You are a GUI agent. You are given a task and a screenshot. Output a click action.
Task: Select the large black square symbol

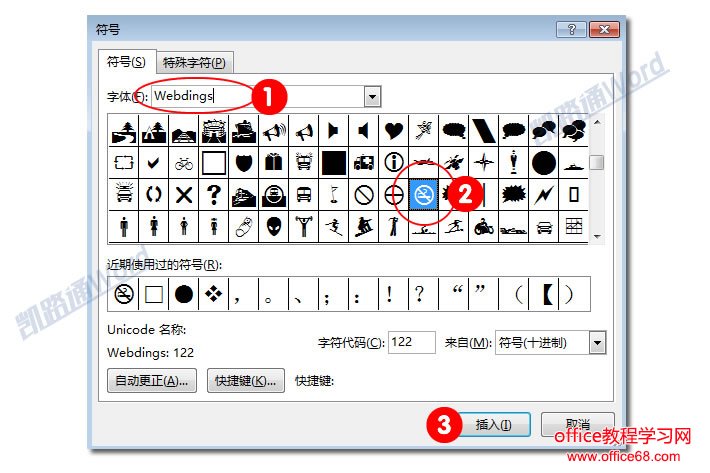click(334, 162)
